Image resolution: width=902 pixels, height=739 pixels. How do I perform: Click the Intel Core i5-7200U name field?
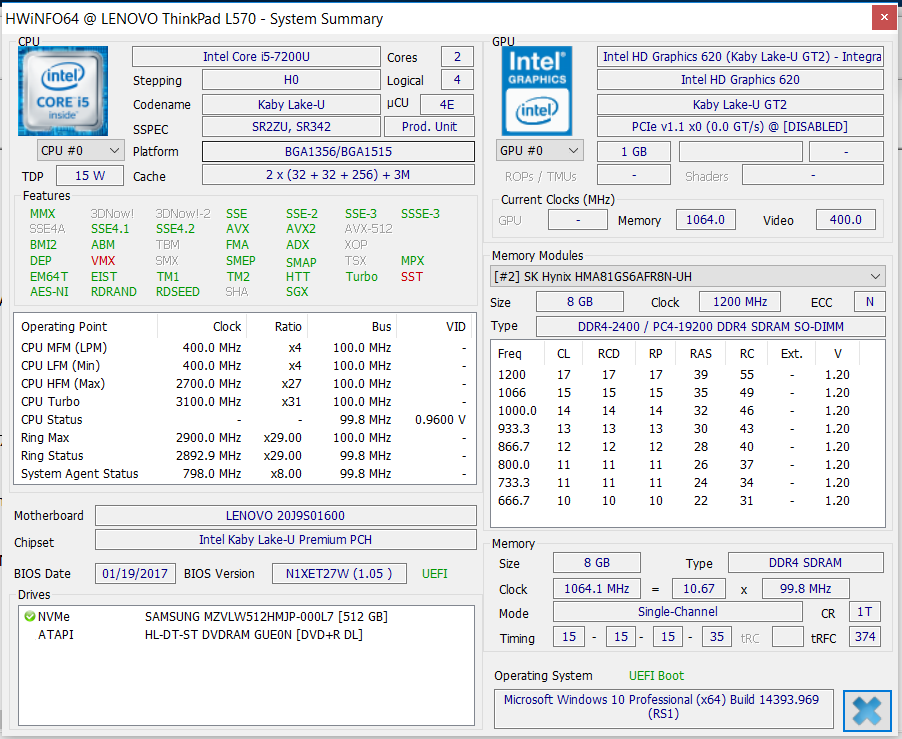[256, 57]
